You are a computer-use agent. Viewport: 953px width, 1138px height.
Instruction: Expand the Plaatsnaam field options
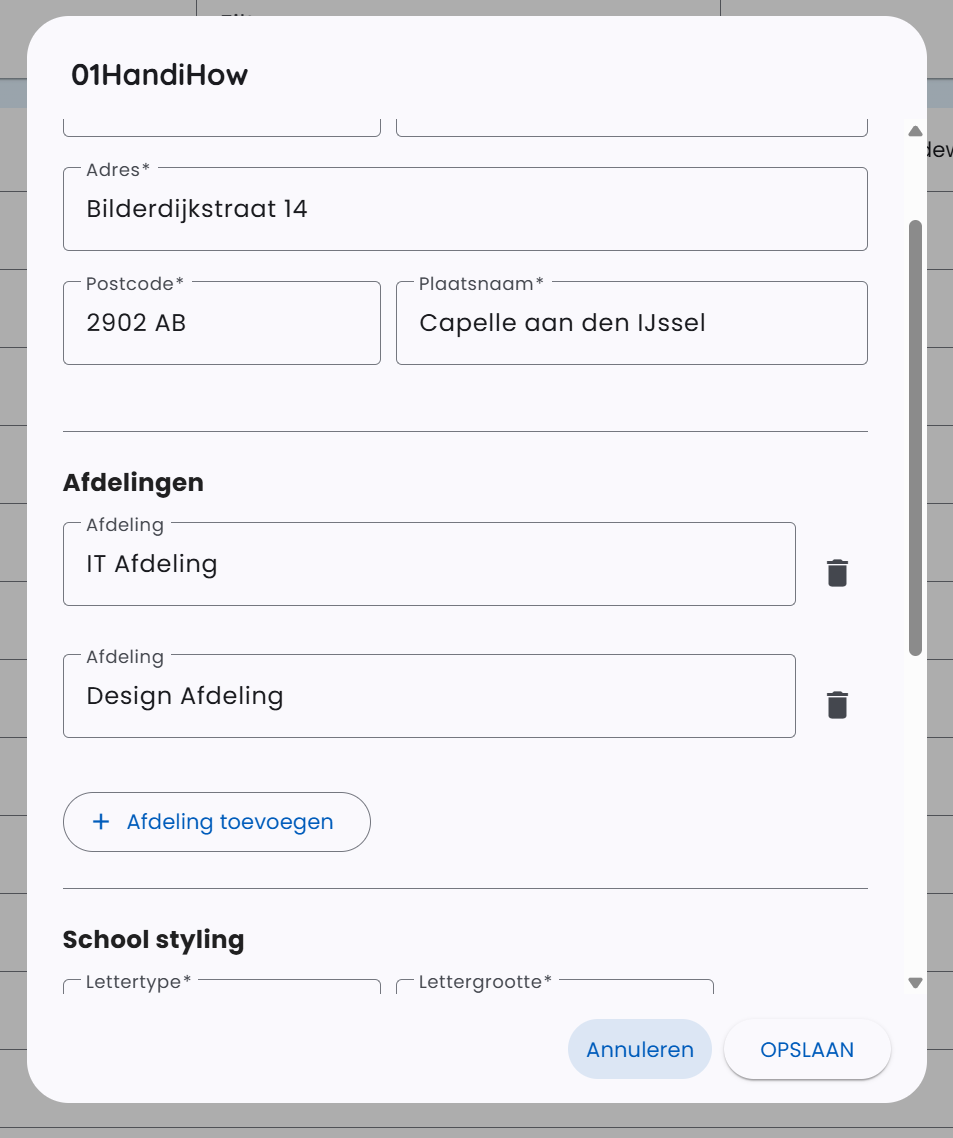(632, 322)
